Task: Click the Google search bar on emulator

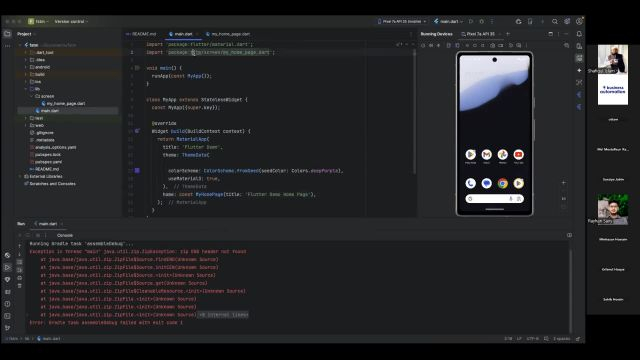Action: pyautogui.click(x=494, y=199)
